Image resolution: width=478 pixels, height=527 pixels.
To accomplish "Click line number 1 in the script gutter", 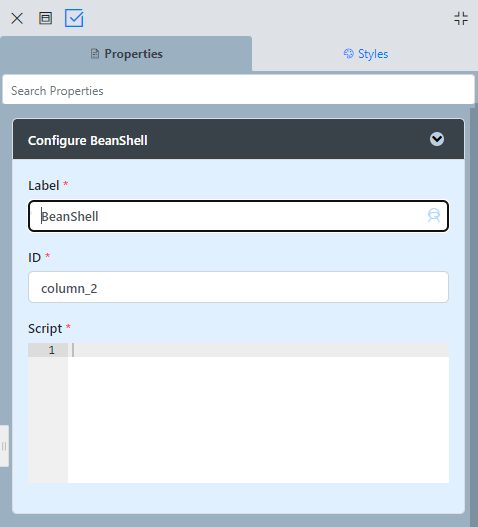I will click(51, 350).
